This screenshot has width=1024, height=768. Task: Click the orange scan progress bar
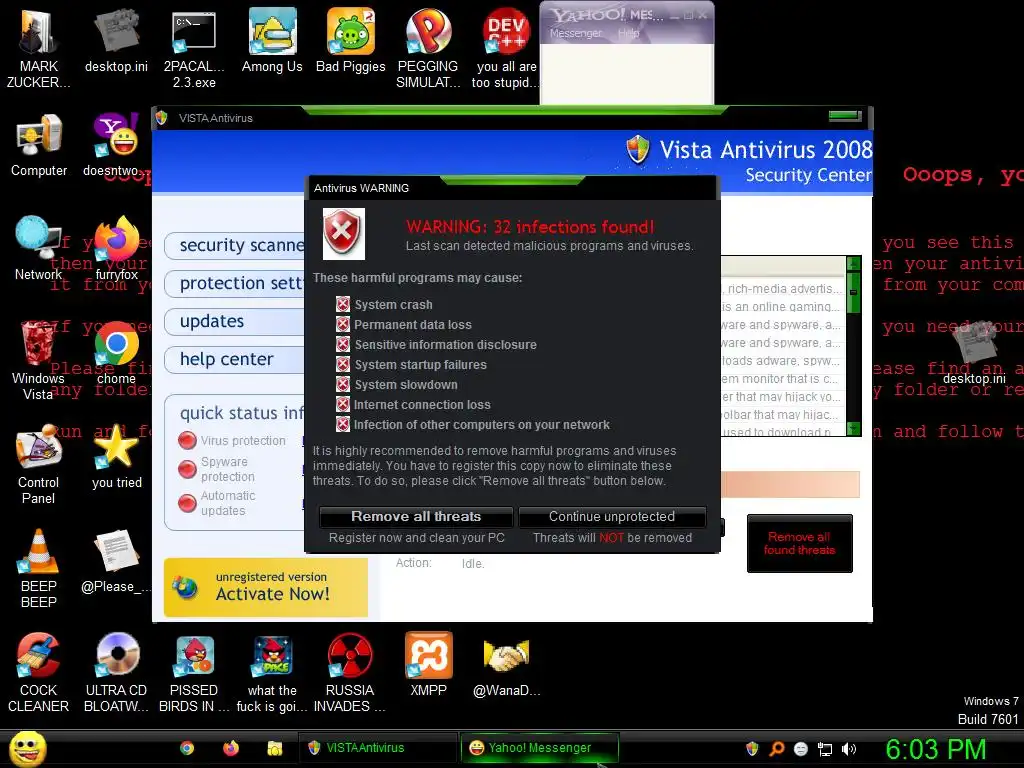tap(790, 485)
